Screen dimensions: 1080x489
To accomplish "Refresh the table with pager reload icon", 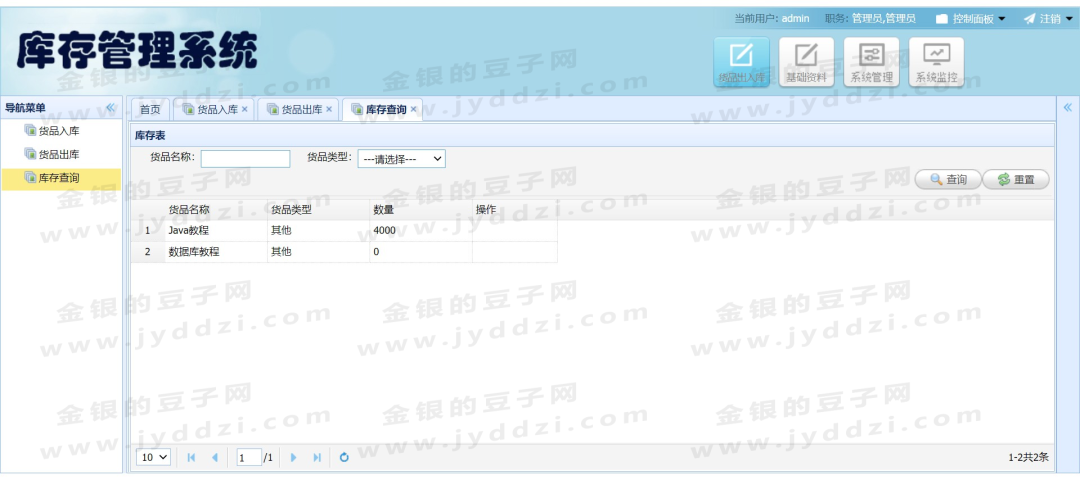I will [344, 457].
